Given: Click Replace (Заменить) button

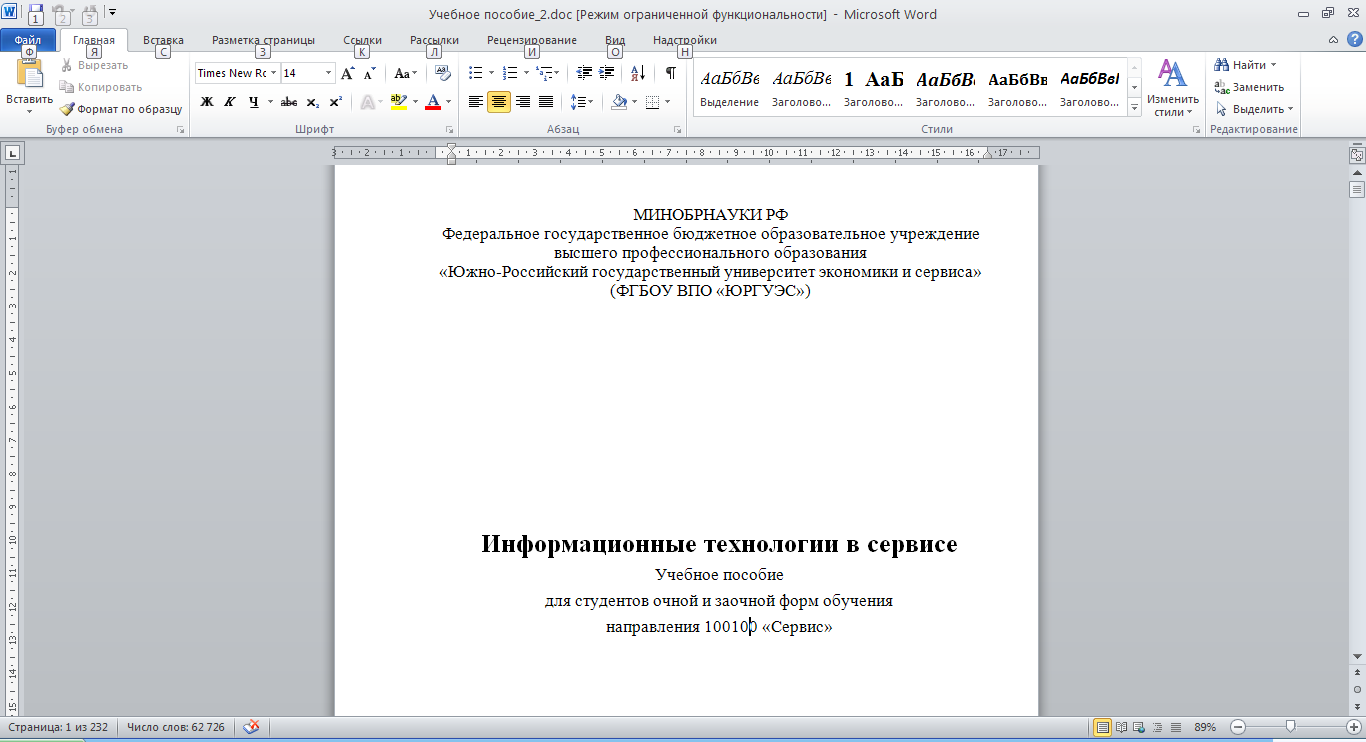Looking at the screenshot, I should coord(1249,87).
